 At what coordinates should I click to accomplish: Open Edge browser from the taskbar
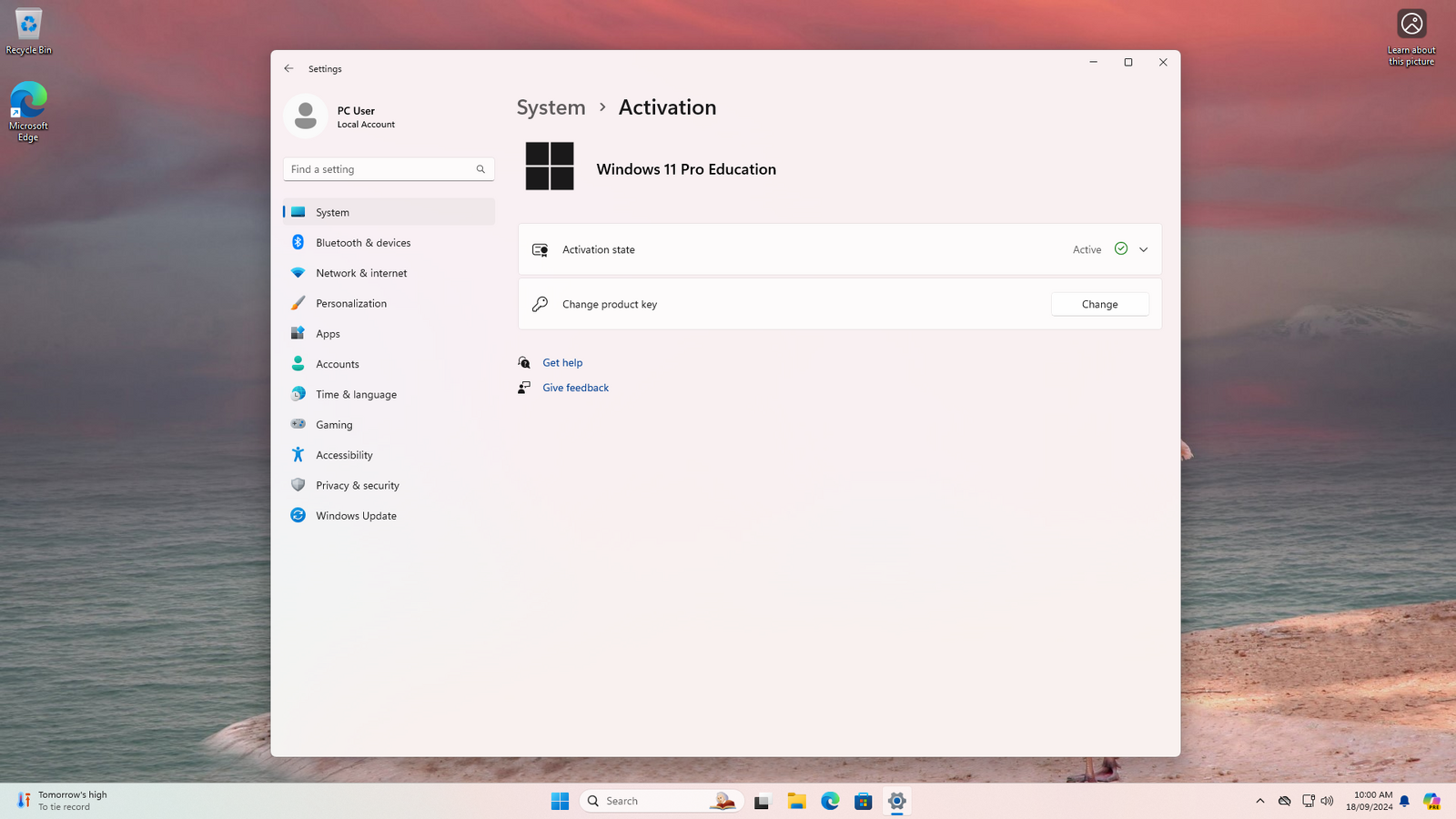[x=830, y=801]
